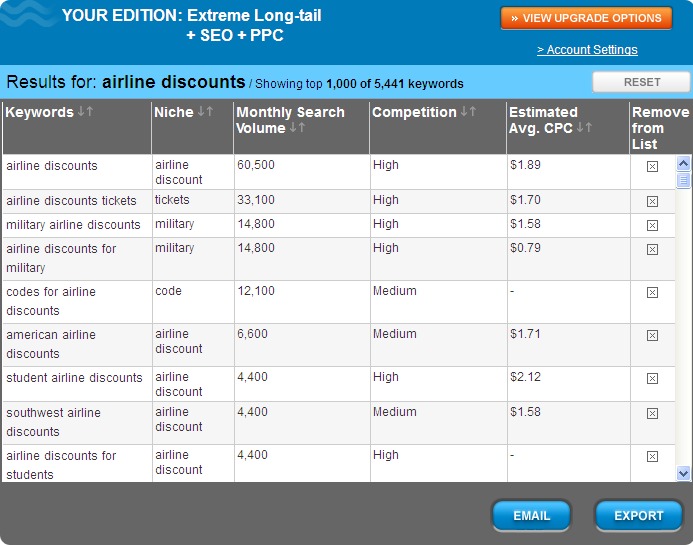Remove 'airline discounts for students' row
This screenshot has height=545, width=693.
click(652, 457)
